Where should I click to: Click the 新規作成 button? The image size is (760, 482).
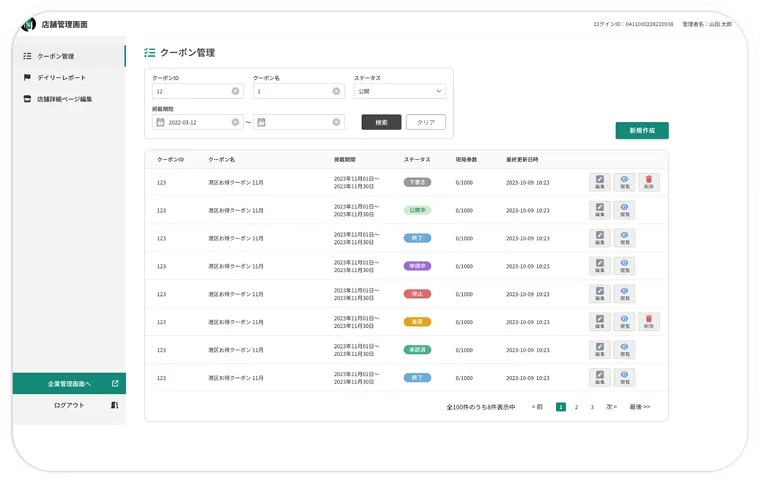click(642, 131)
